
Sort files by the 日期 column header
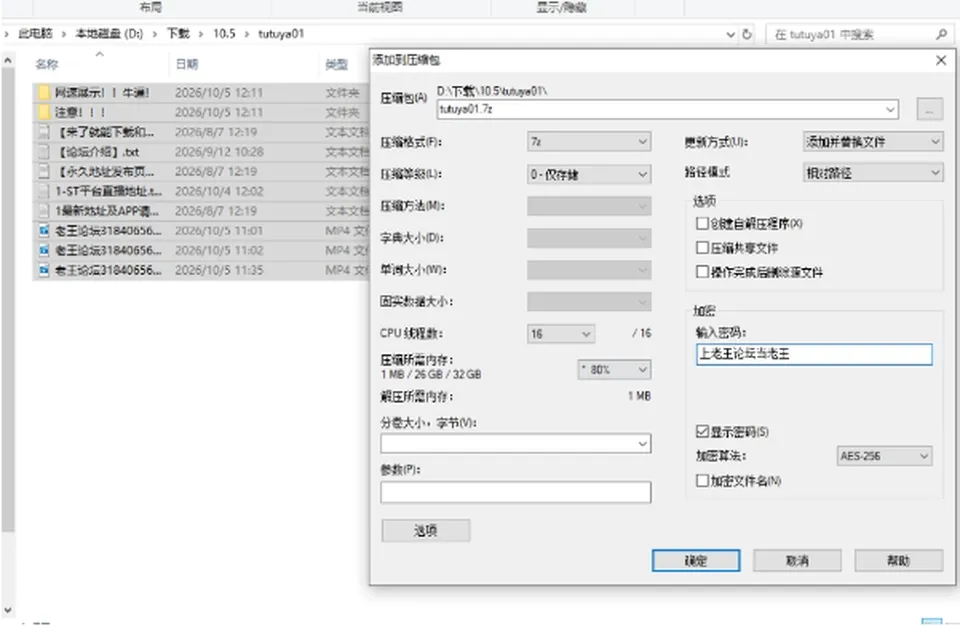(187, 64)
